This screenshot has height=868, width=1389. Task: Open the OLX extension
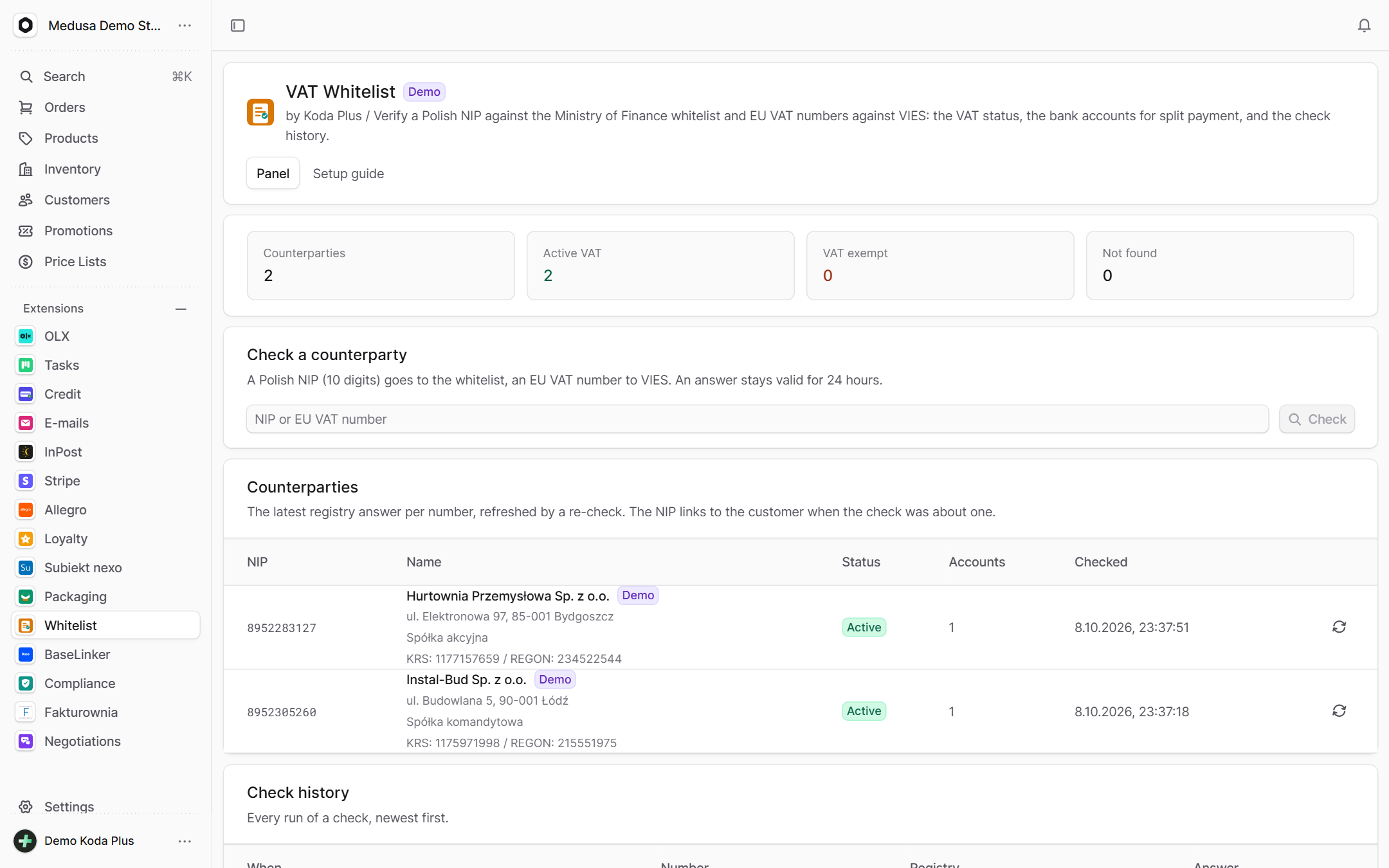pyautogui.click(x=106, y=336)
